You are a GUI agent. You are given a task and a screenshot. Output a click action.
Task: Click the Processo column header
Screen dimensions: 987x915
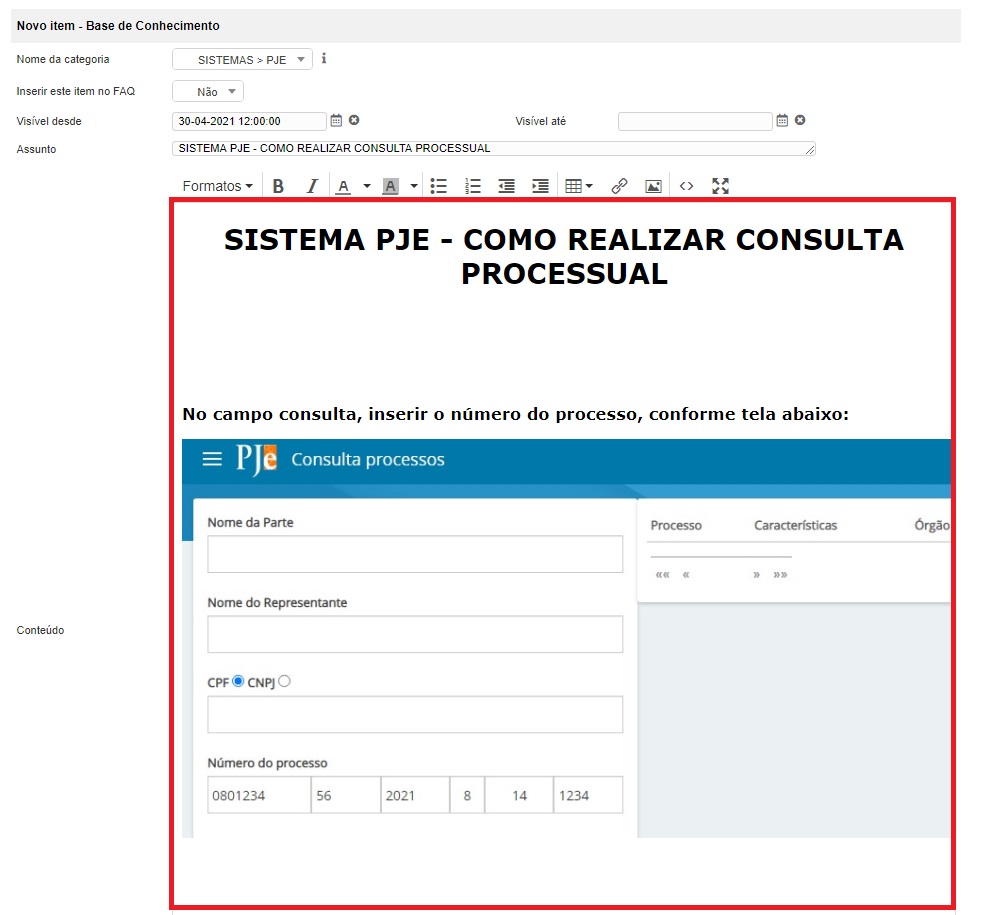click(x=676, y=525)
